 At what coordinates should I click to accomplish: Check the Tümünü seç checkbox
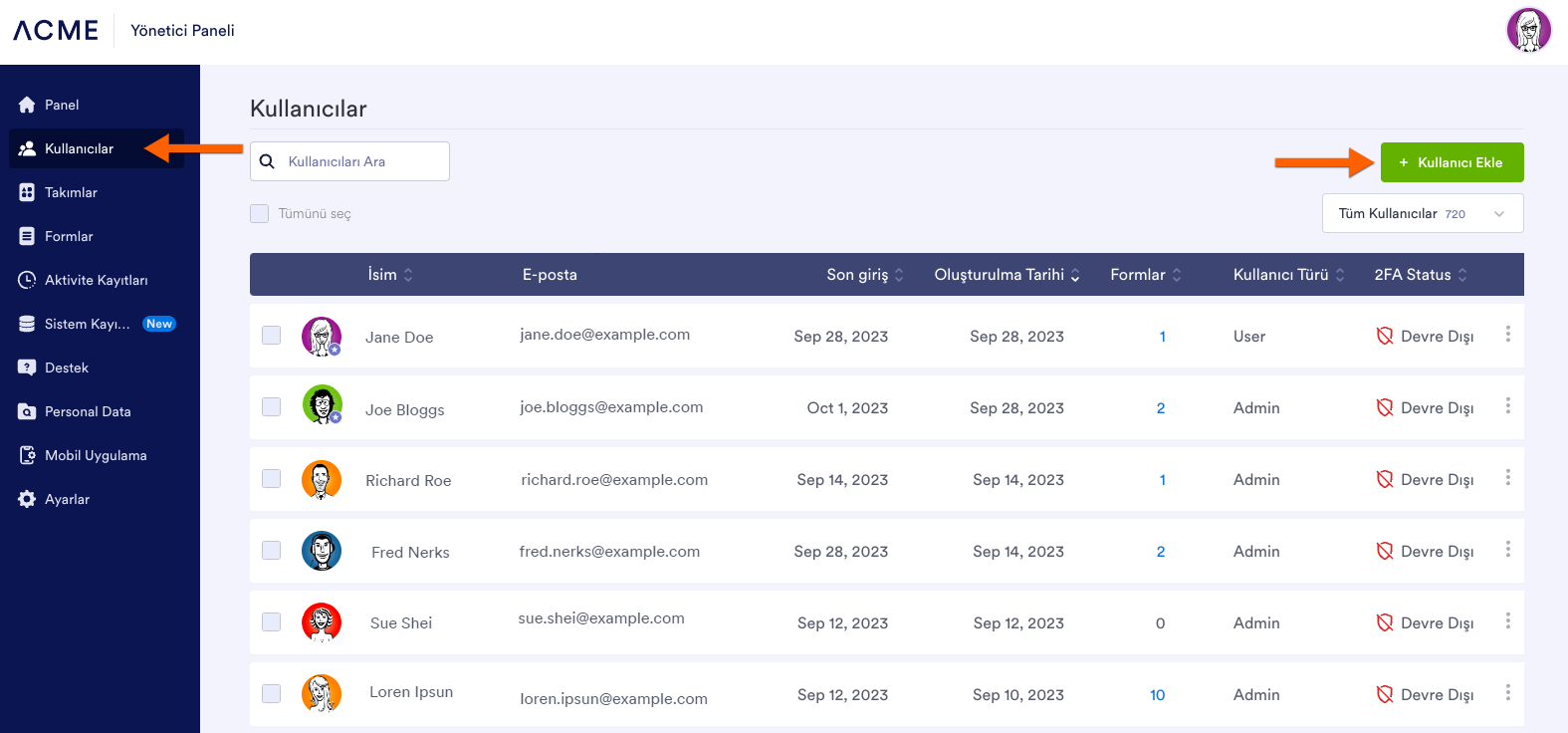tap(260, 213)
